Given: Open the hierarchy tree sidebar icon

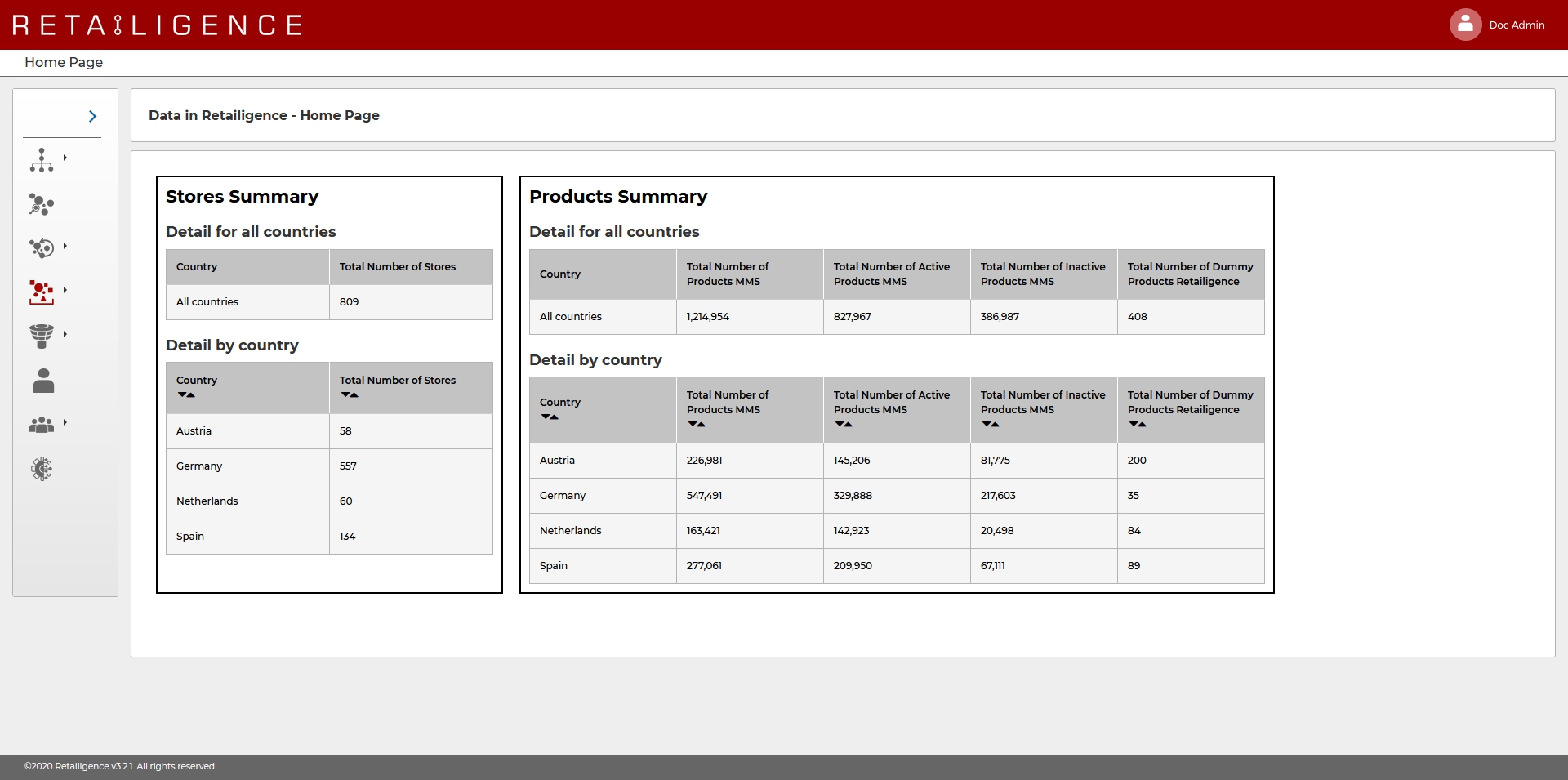Looking at the screenshot, I should [42, 160].
